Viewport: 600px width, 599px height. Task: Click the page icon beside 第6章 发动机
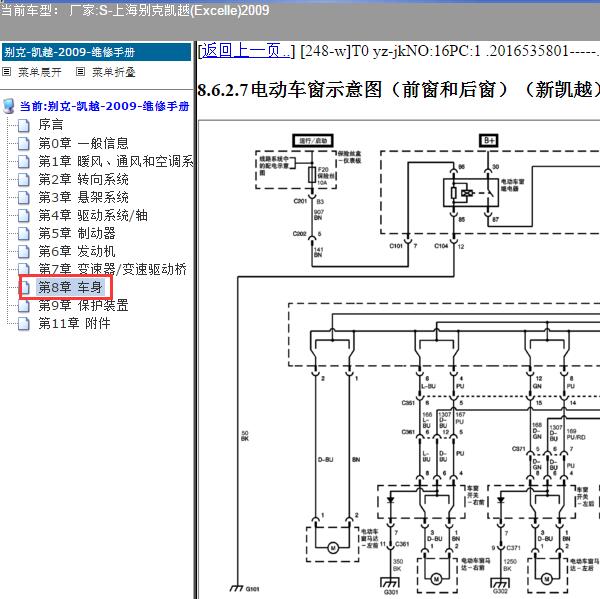coord(24,251)
